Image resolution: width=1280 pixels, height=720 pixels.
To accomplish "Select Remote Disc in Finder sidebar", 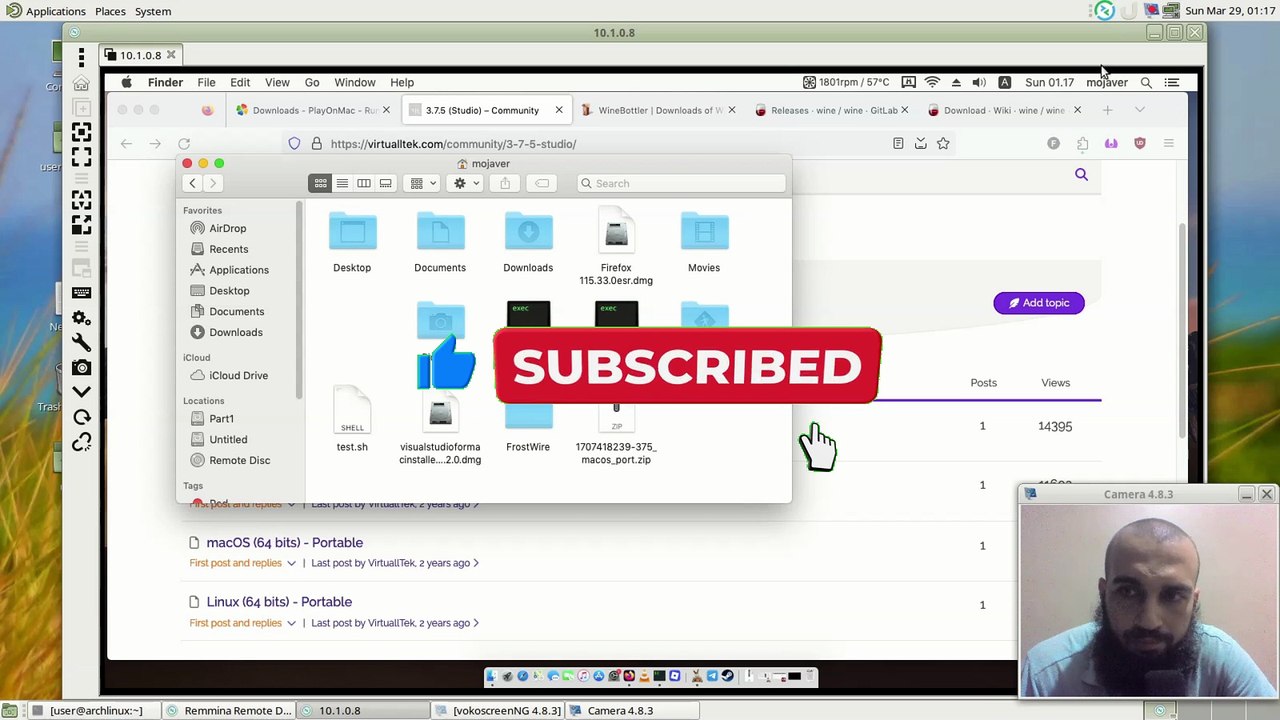I will [230, 460].
